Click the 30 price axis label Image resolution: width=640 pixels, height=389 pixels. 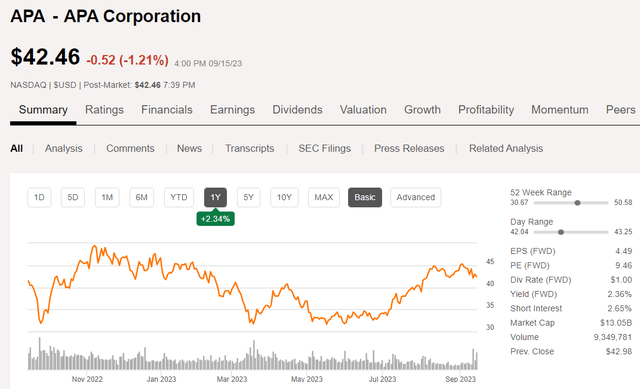[x=490, y=327]
